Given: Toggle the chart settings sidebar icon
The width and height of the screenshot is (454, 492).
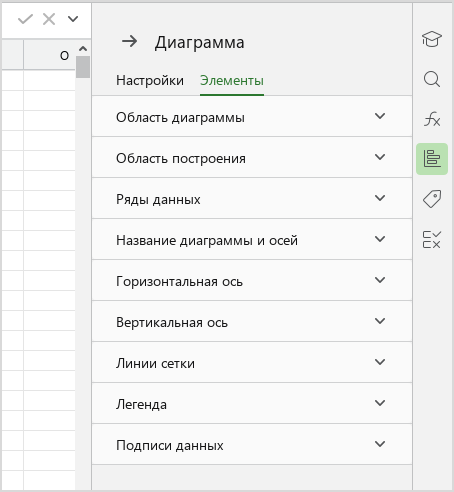Looking at the screenshot, I should [432, 159].
